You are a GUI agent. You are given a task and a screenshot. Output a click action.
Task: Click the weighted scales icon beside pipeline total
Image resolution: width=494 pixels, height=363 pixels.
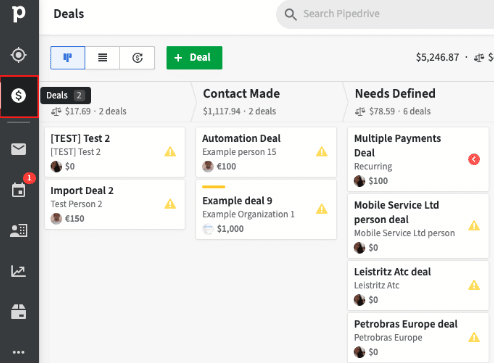pos(479,58)
